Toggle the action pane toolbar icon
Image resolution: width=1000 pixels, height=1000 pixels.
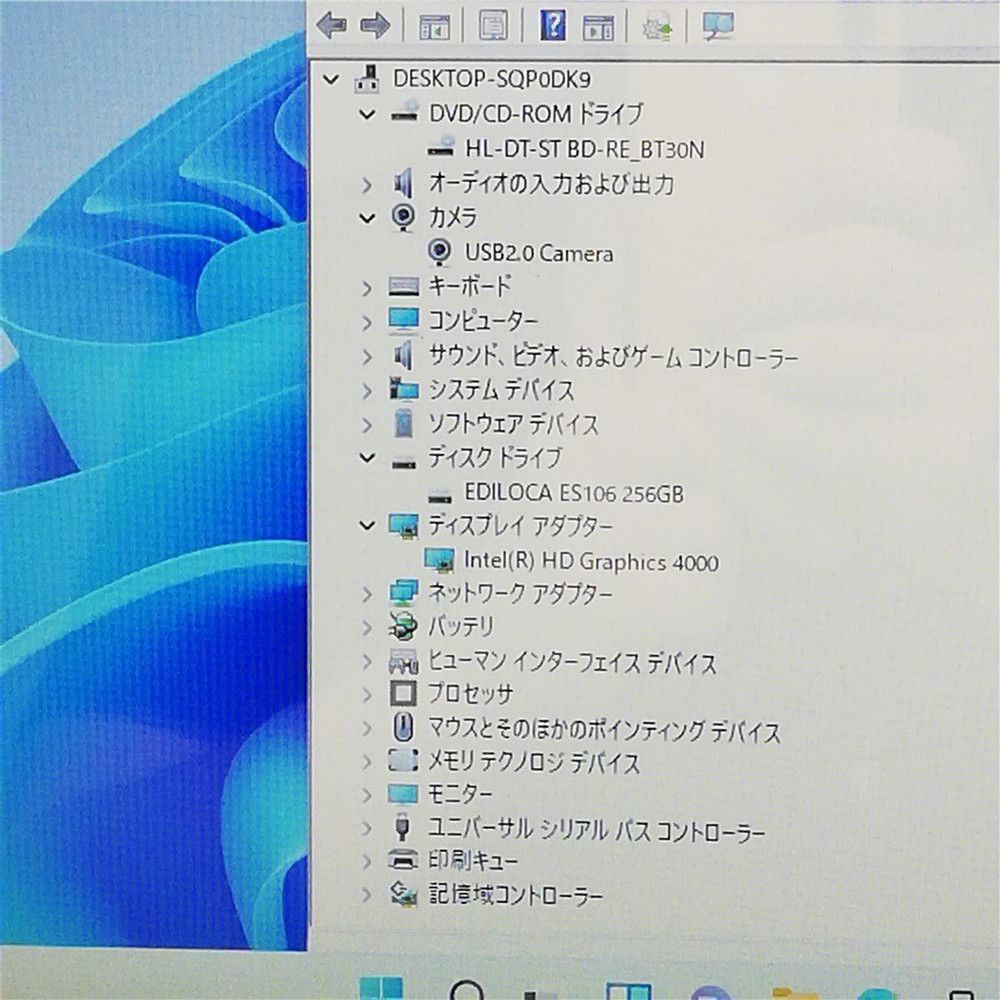(x=599, y=27)
